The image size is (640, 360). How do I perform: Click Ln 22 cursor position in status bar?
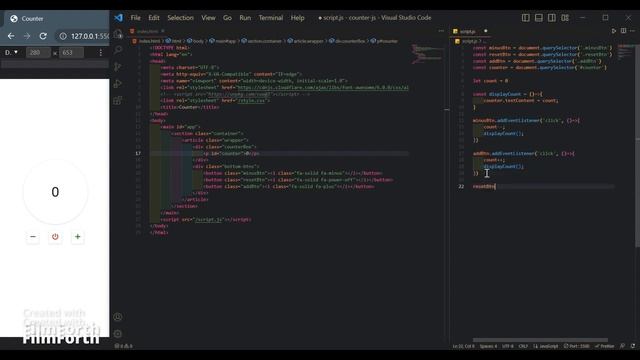point(463,346)
